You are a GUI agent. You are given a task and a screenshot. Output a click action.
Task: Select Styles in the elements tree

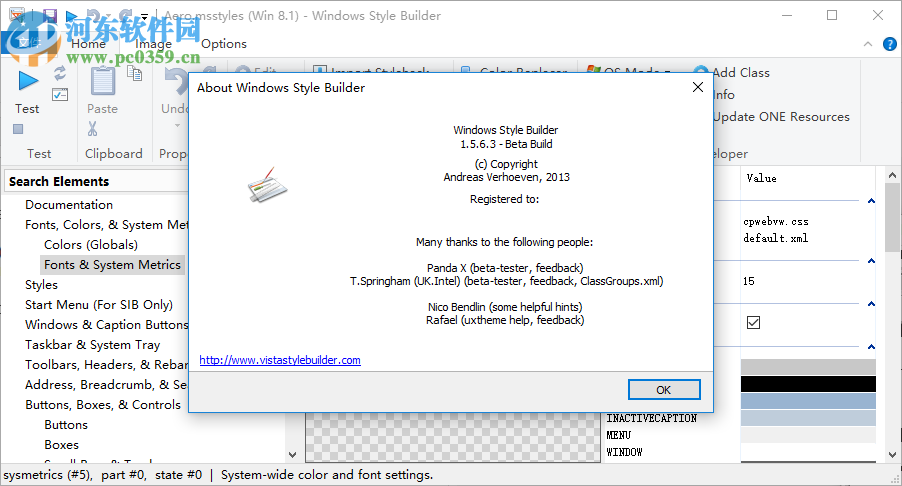coord(41,285)
